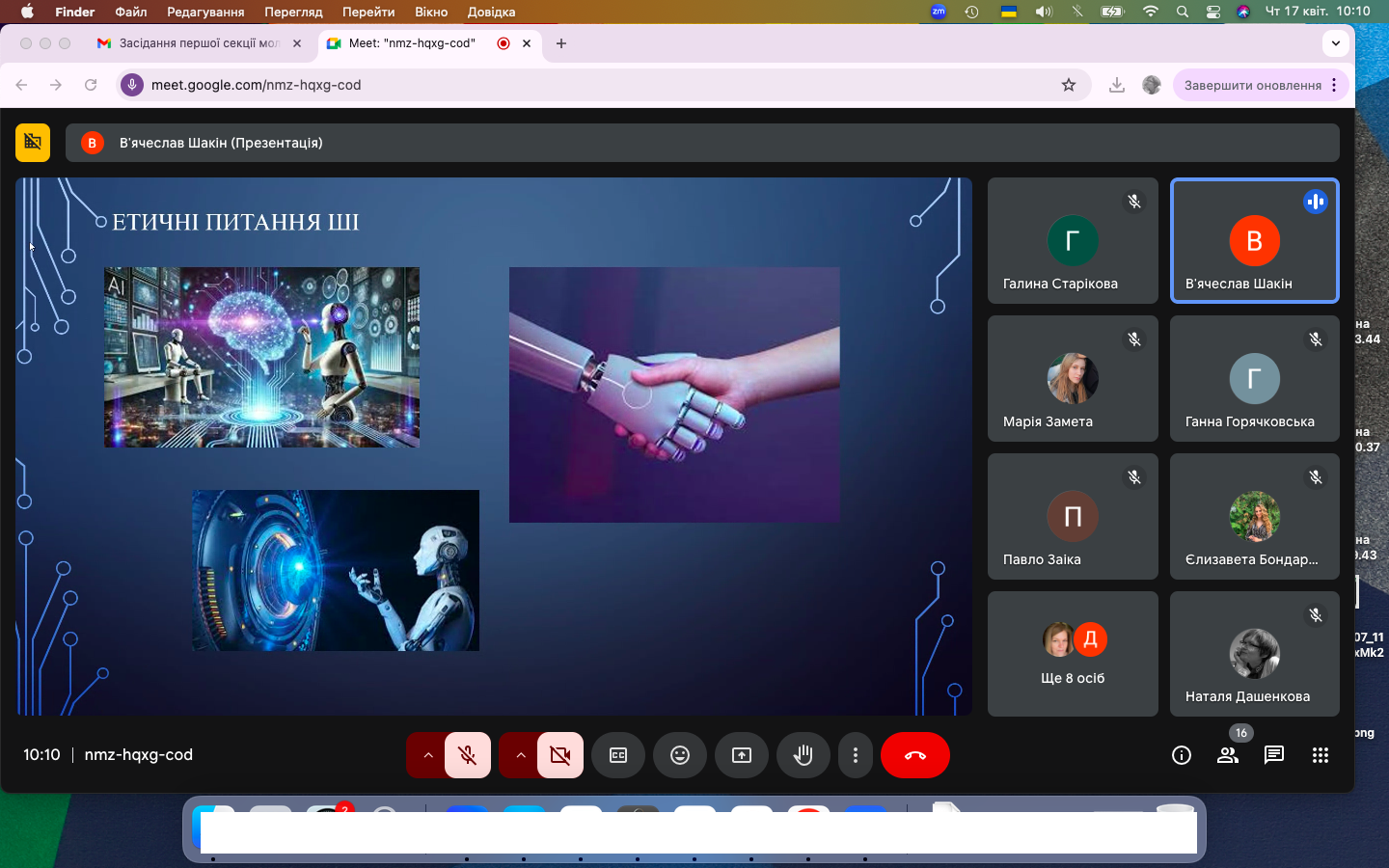Bookmark page with the star icon
The width and height of the screenshot is (1389, 868).
1069,85
